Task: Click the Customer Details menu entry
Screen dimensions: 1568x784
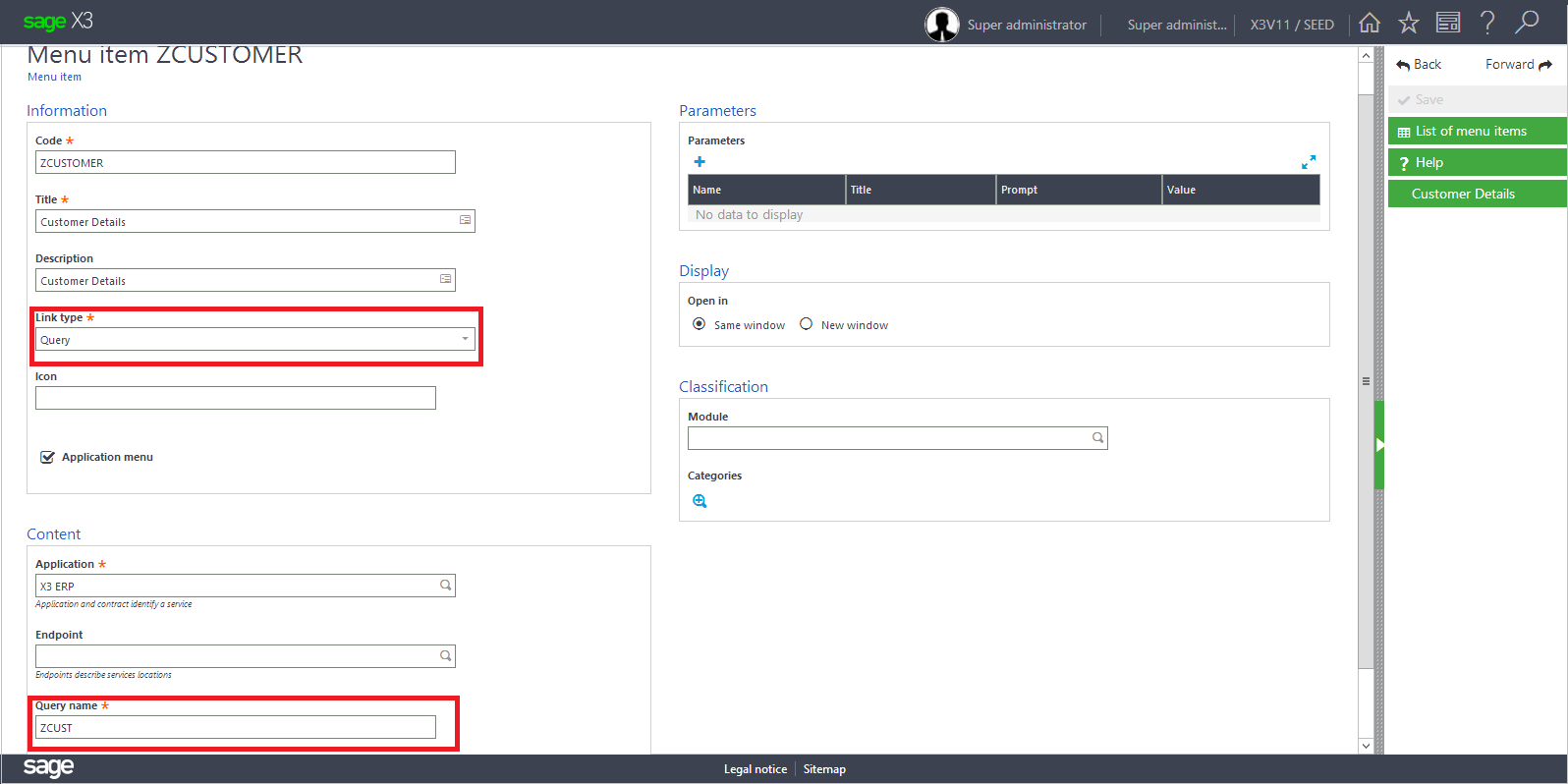Action: click(x=1463, y=194)
